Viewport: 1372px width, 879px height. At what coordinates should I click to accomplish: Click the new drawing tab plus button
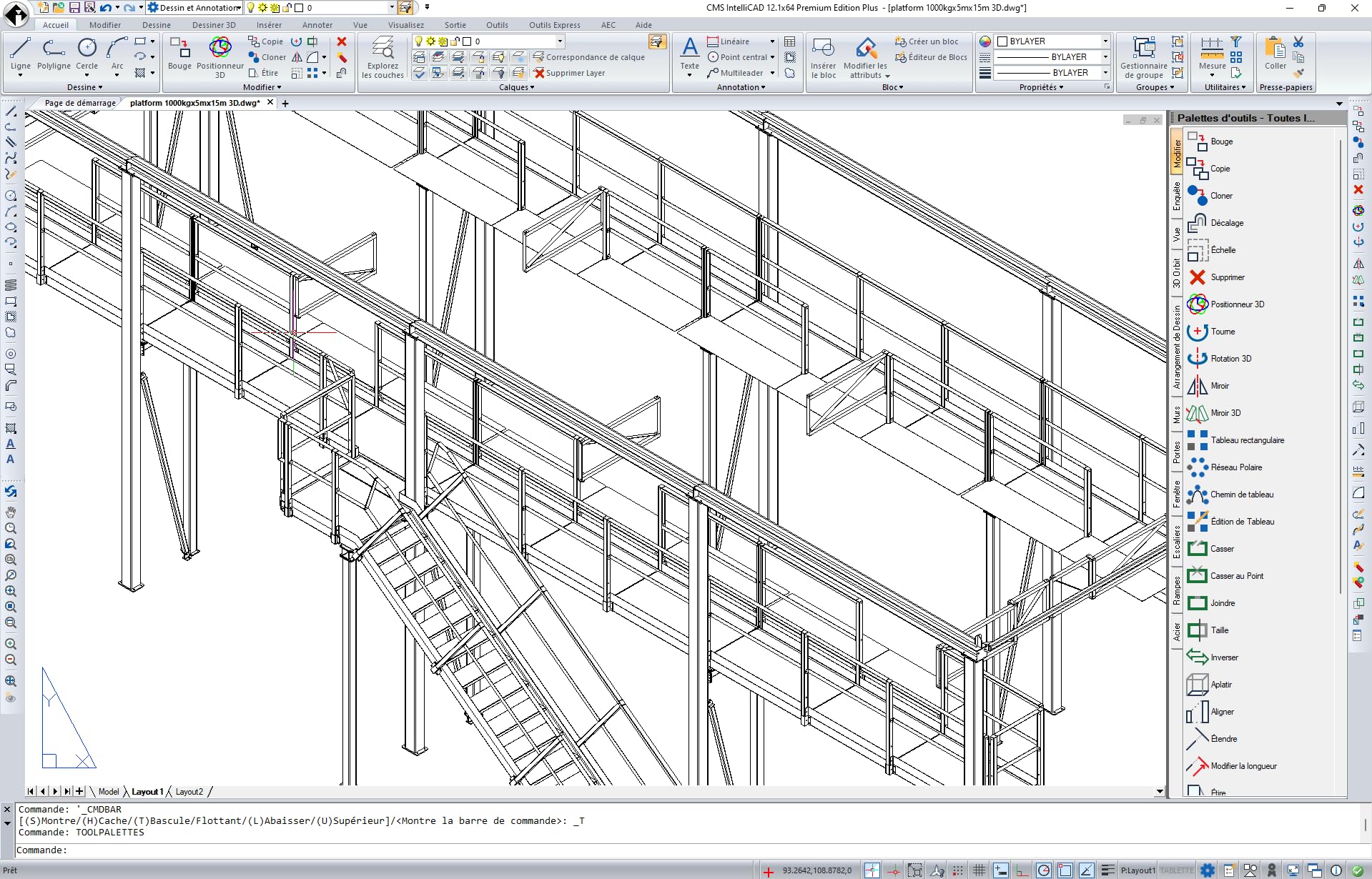click(x=285, y=104)
